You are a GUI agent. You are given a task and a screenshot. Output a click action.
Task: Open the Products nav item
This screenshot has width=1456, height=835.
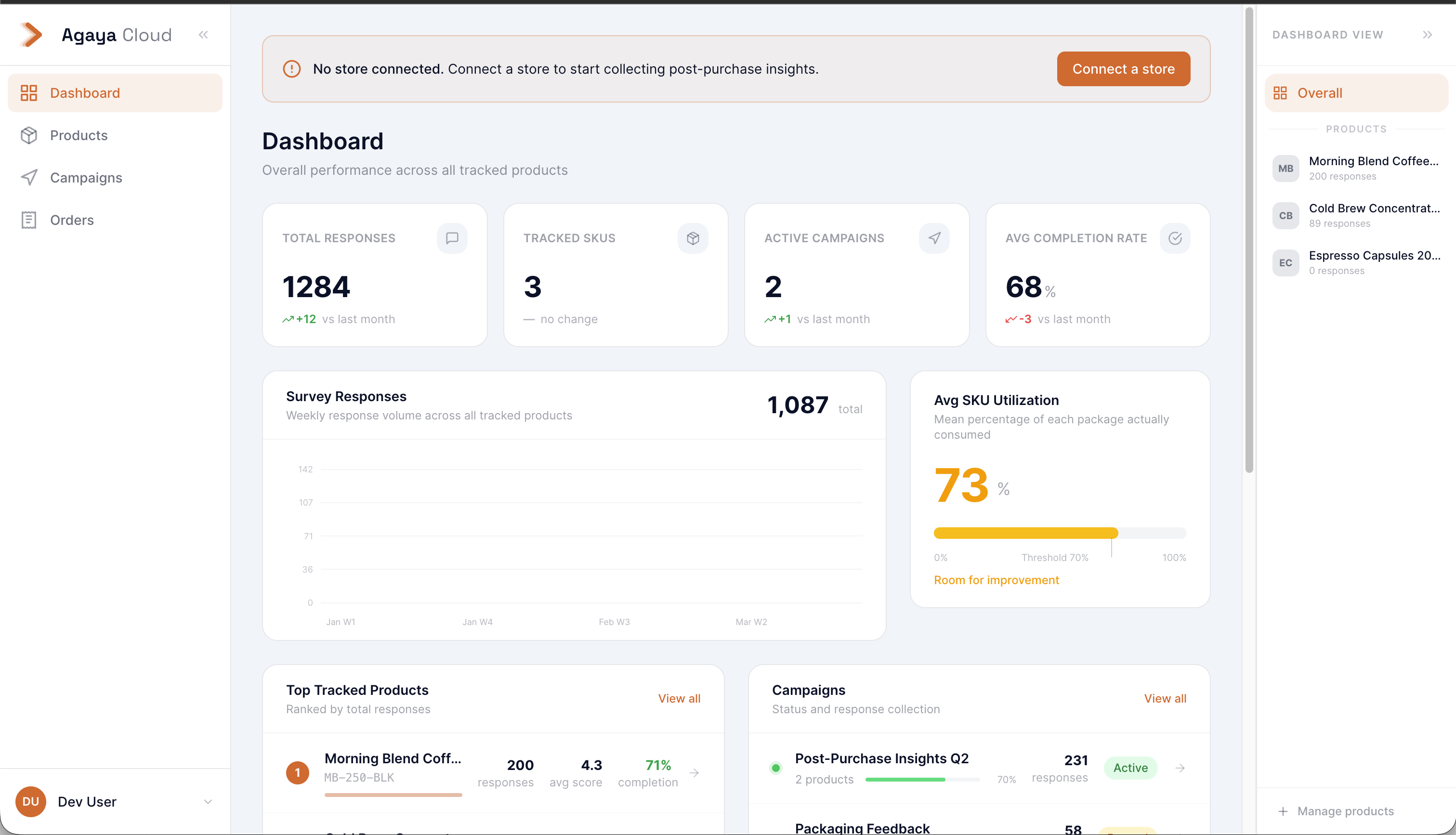point(115,135)
